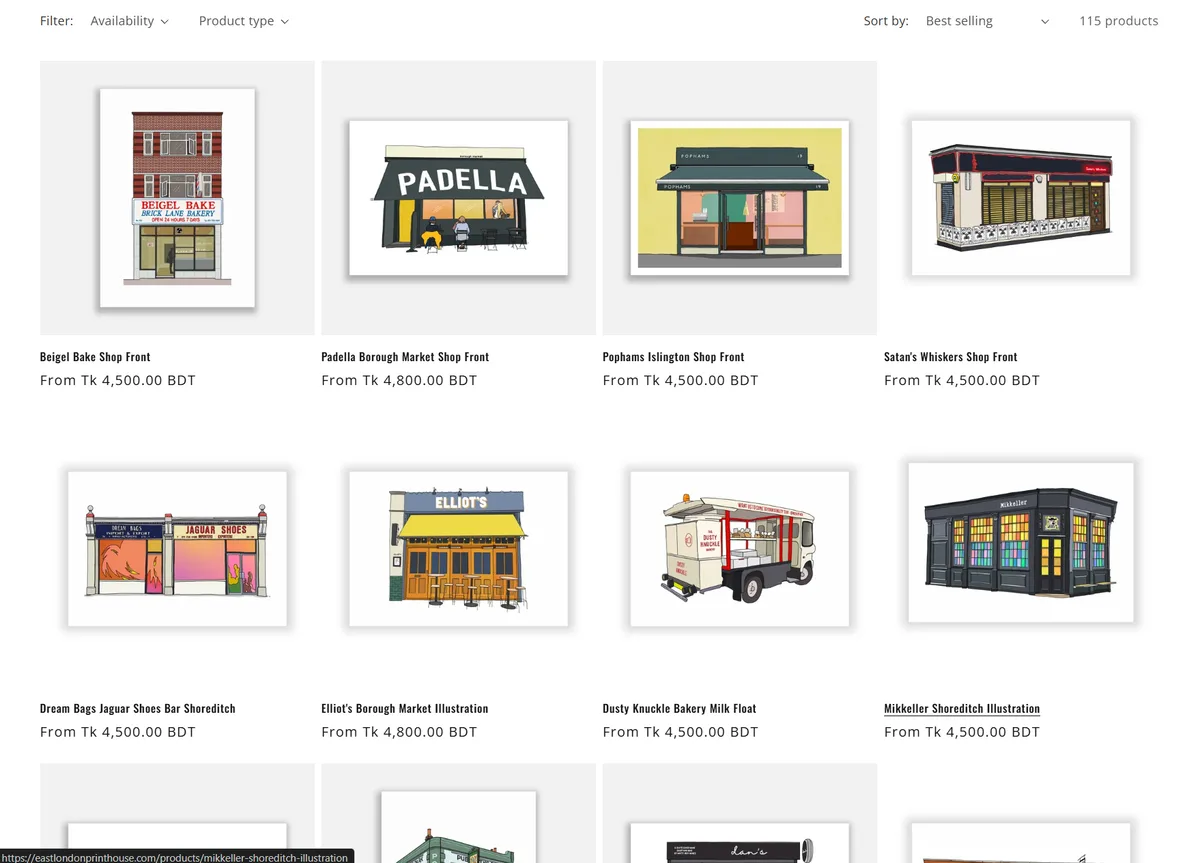The width and height of the screenshot is (1200, 863).
Task: Click Dusty Knuckle Bakery Milk Float link
Action: point(680,709)
